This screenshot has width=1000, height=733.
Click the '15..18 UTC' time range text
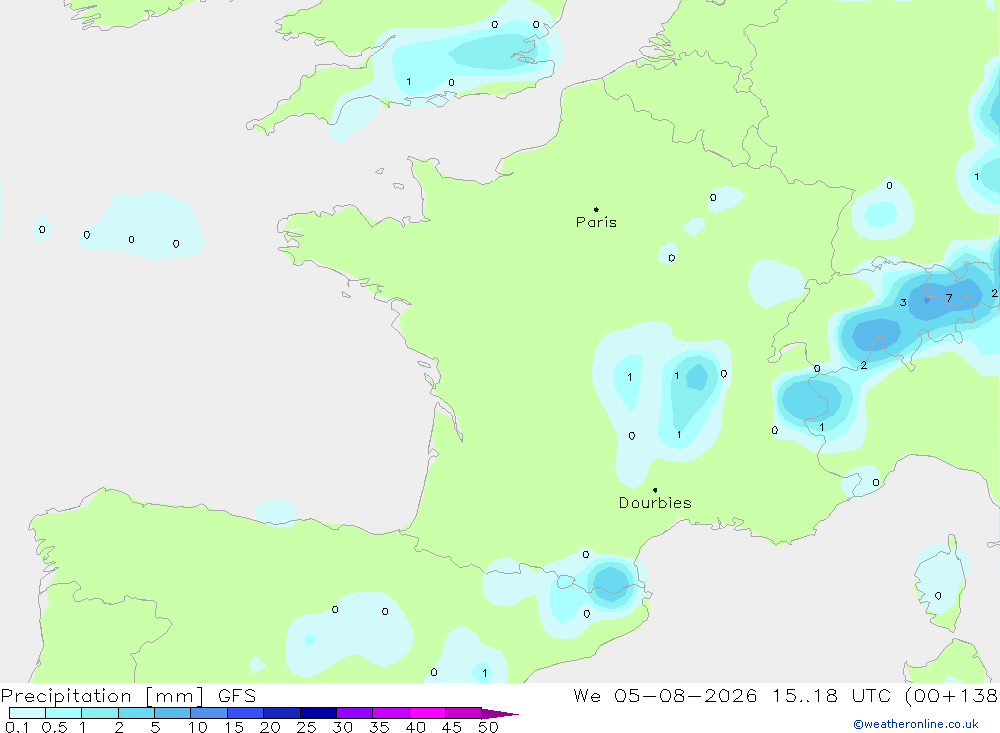coord(831,696)
